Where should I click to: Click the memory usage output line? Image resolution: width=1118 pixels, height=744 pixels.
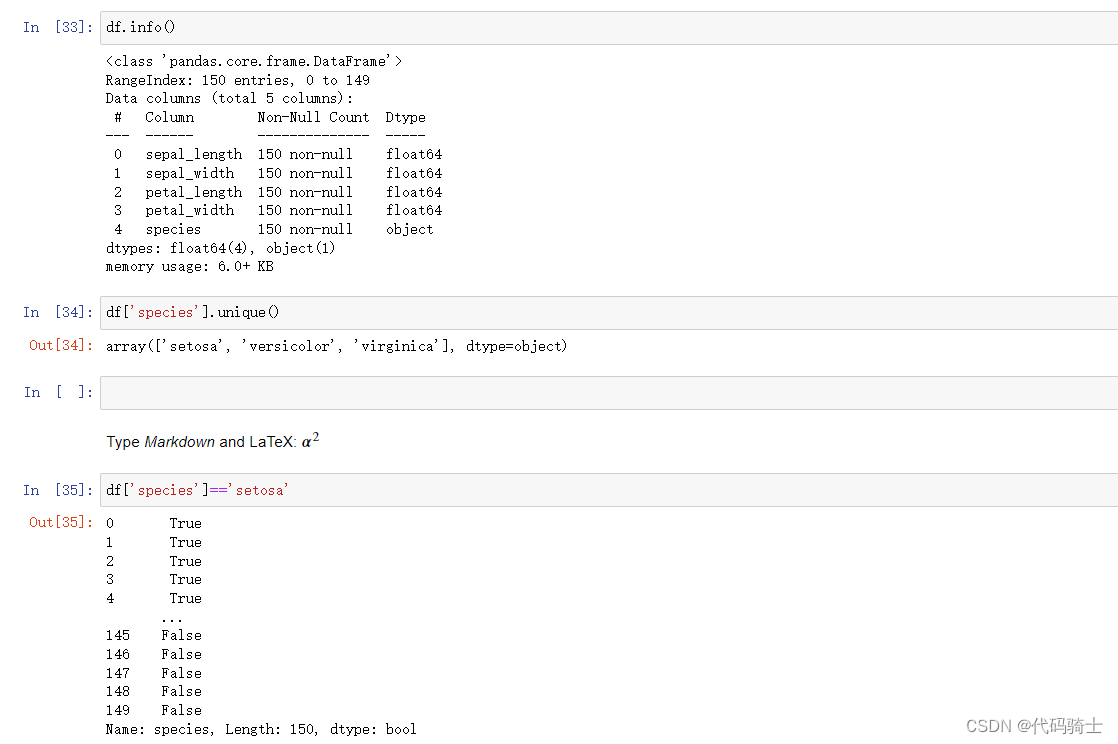click(190, 266)
